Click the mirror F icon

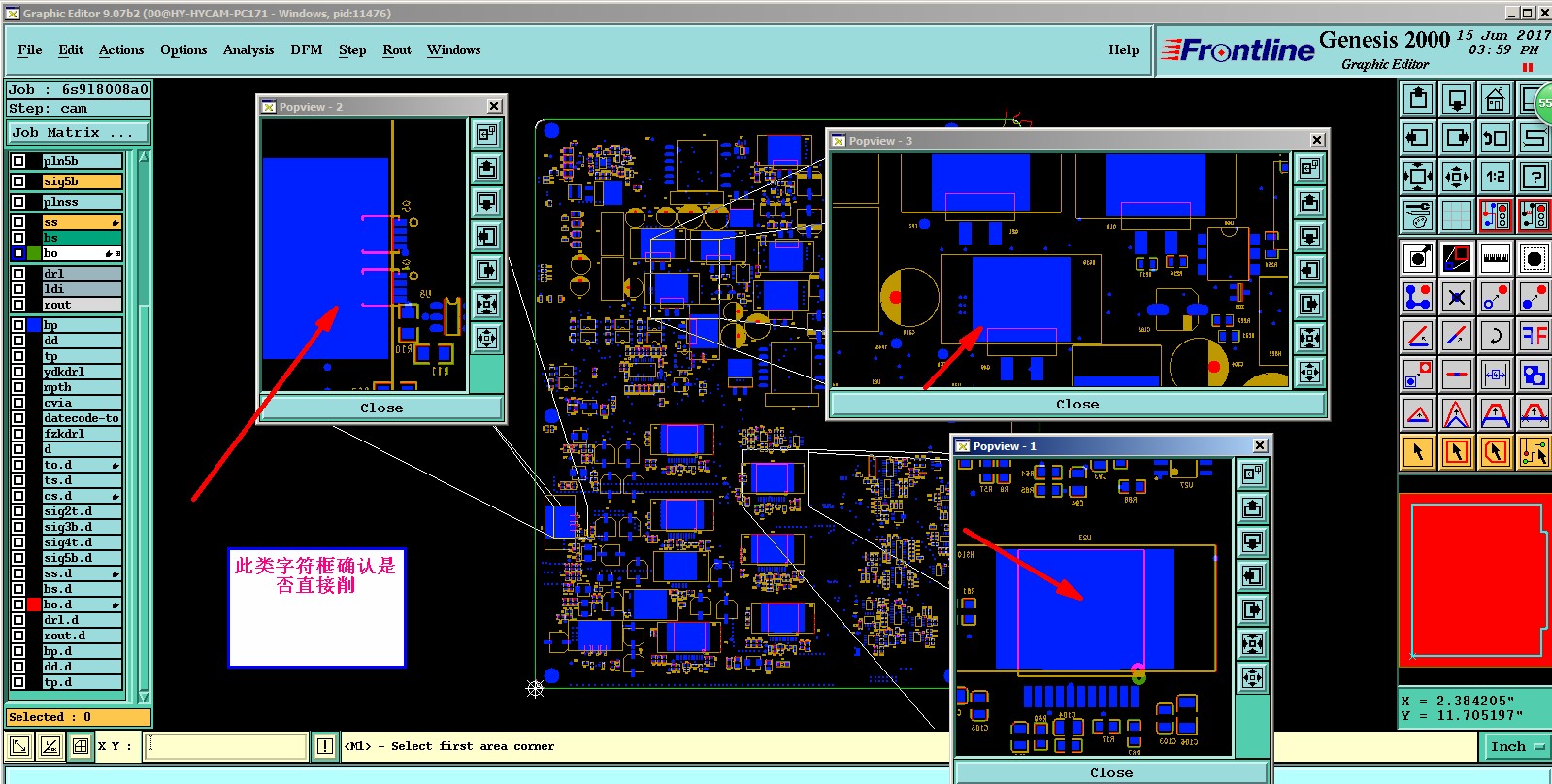(x=1535, y=336)
